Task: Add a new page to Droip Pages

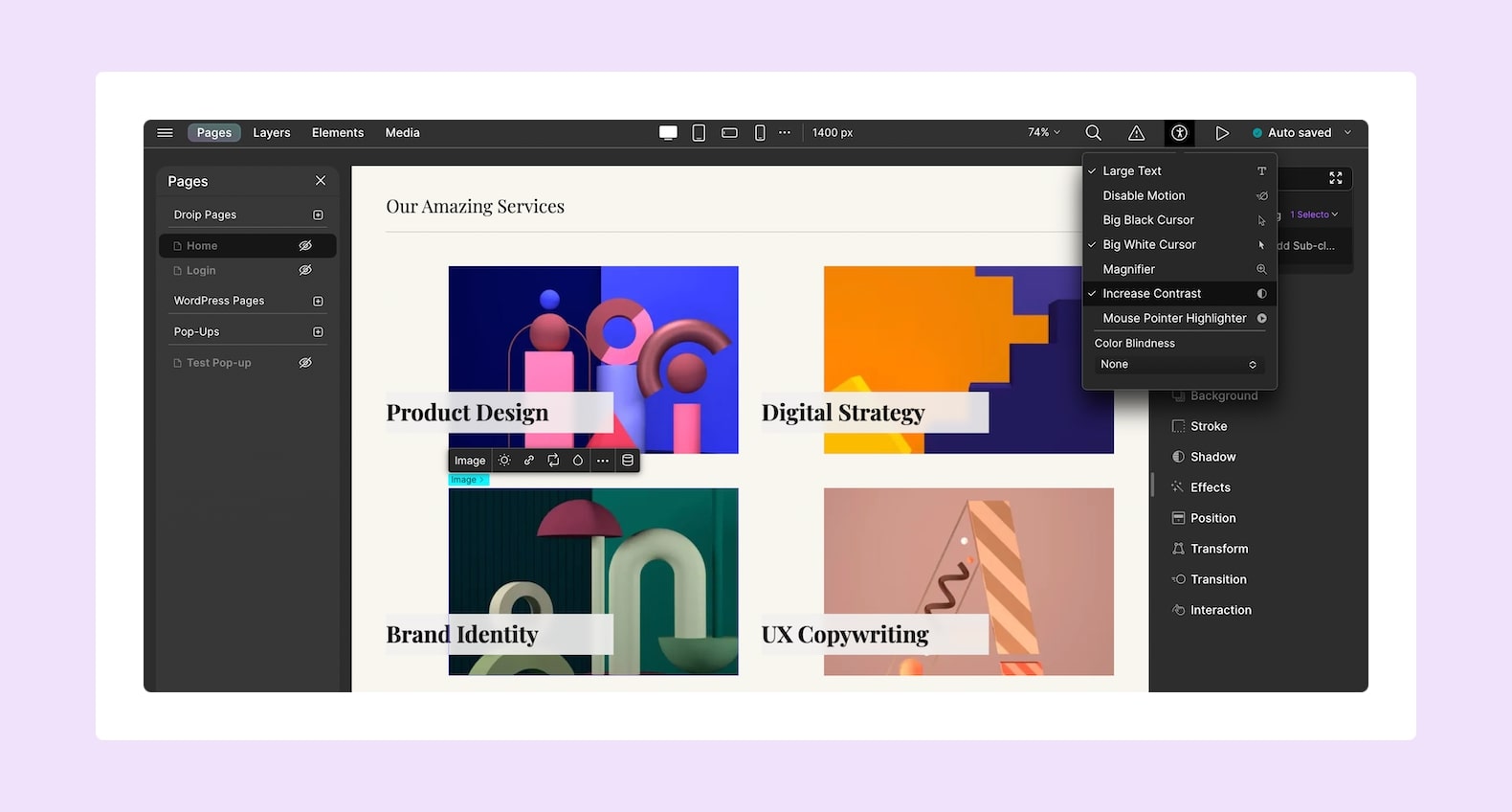Action: (318, 215)
